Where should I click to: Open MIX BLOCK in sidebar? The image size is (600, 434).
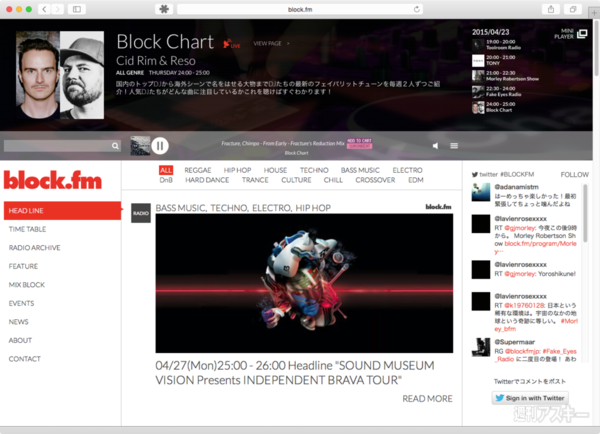coord(26,285)
